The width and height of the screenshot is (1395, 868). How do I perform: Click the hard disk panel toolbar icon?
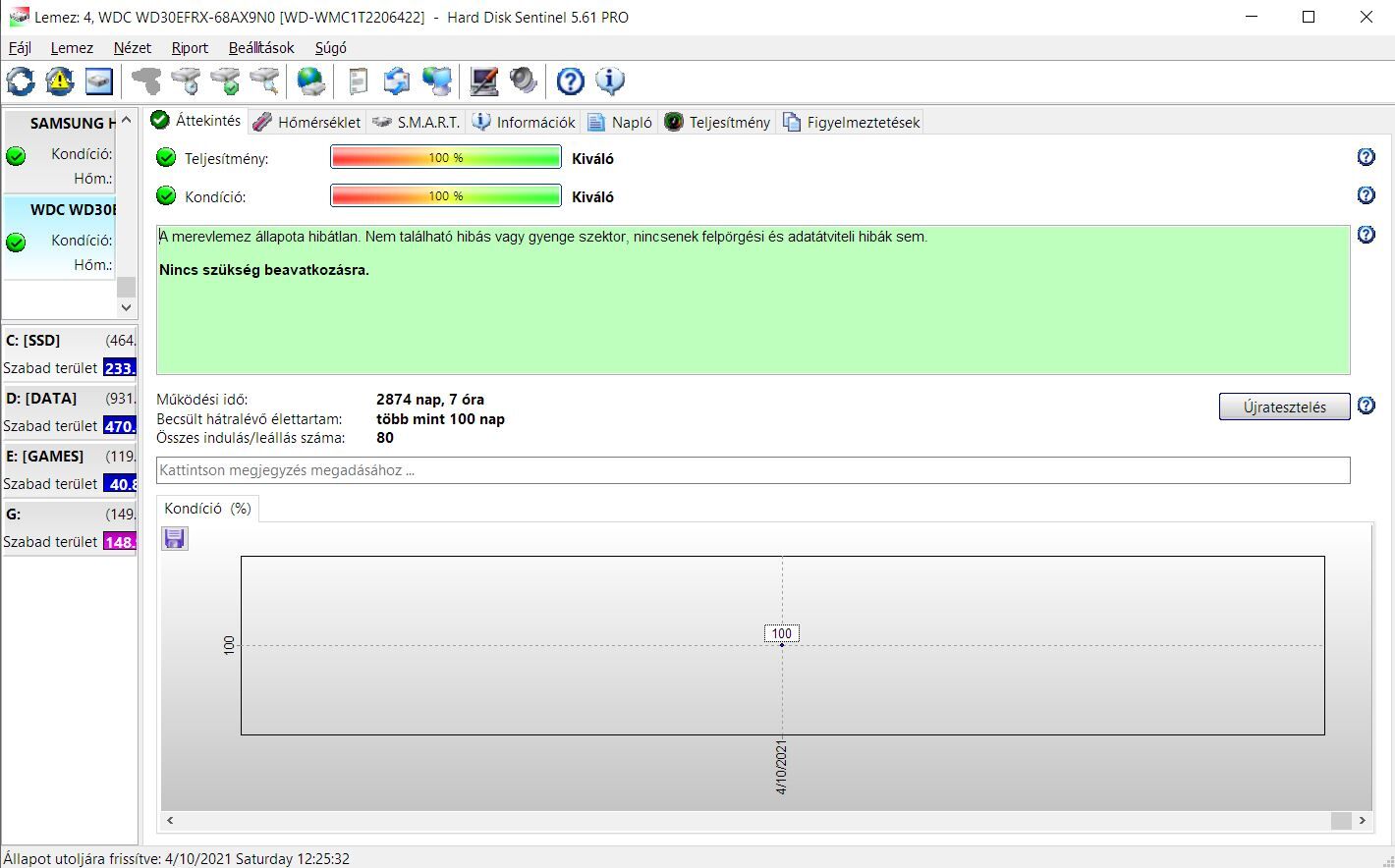click(98, 81)
